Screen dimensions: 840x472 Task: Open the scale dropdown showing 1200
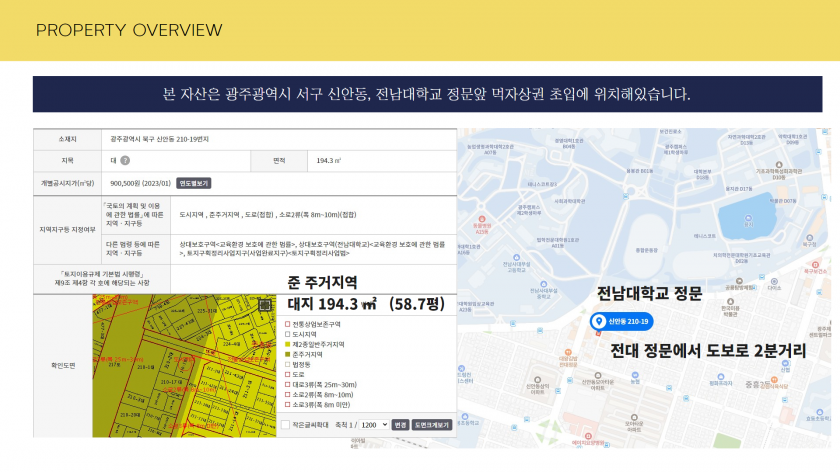pos(373,425)
